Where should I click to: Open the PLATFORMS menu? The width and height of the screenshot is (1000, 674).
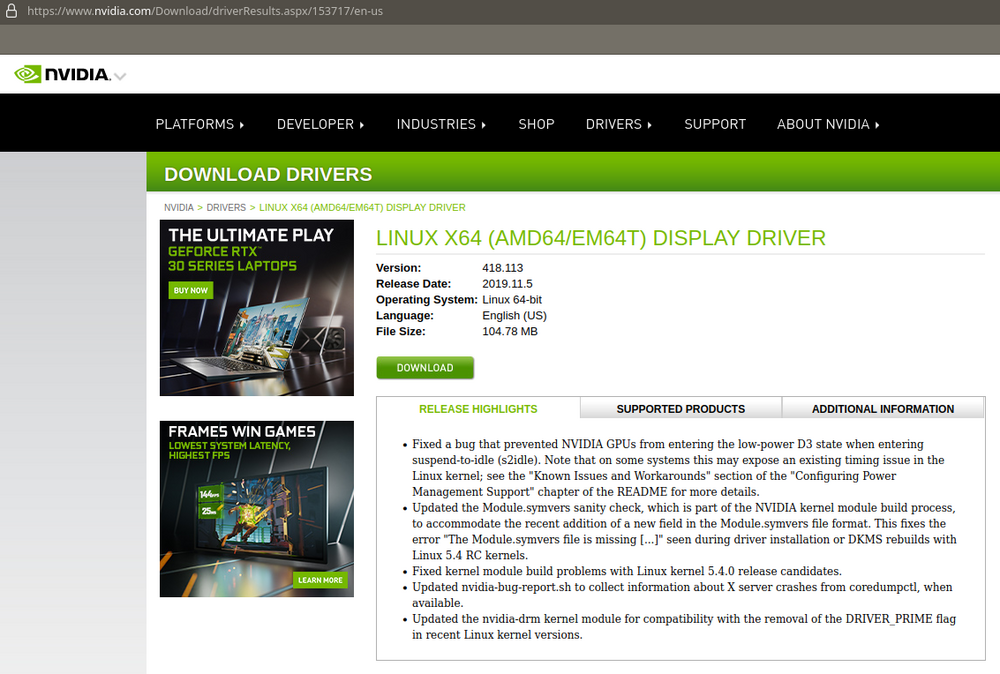coord(200,124)
